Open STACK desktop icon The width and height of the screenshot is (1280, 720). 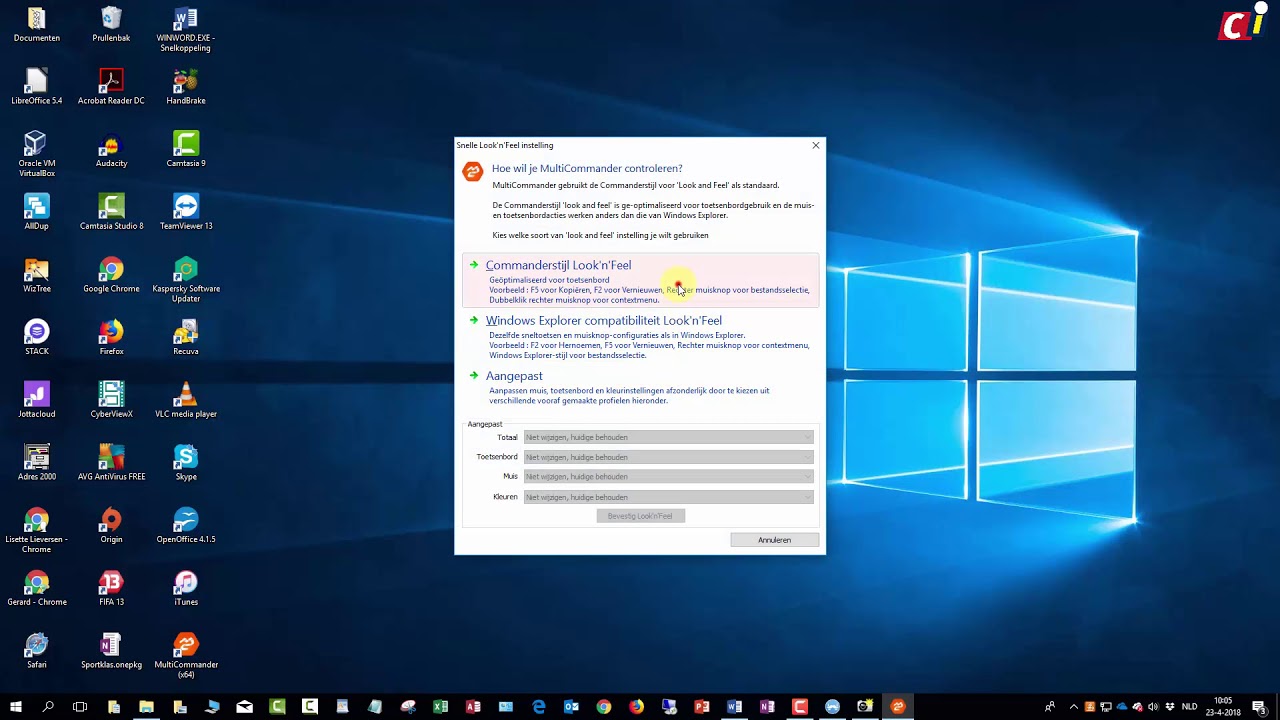(37, 338)
